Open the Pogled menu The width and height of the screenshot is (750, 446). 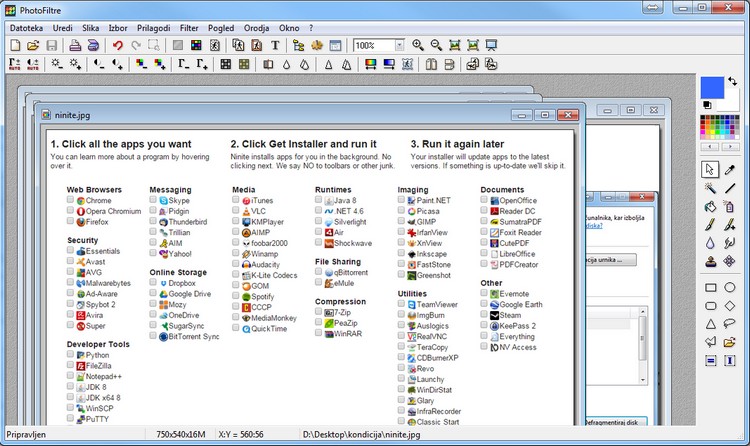click(221, 28)
